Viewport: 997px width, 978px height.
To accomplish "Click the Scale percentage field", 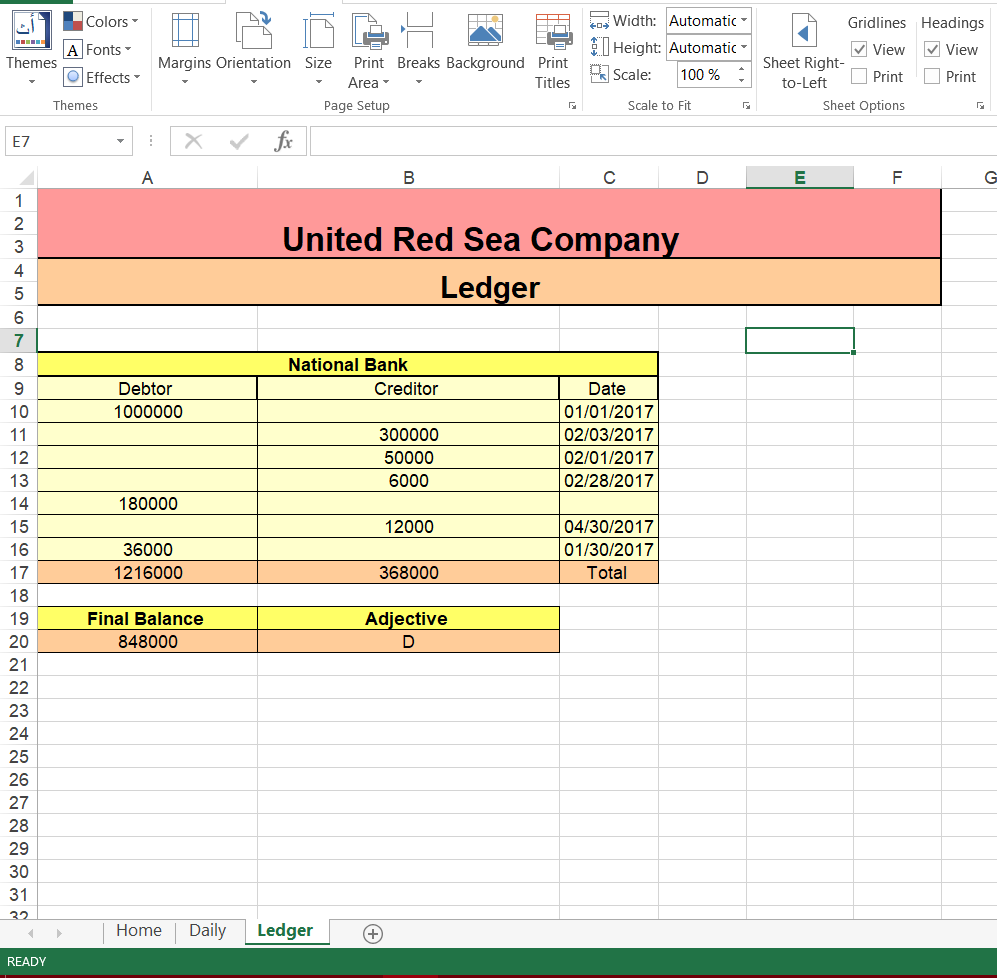I will [705, 75].
